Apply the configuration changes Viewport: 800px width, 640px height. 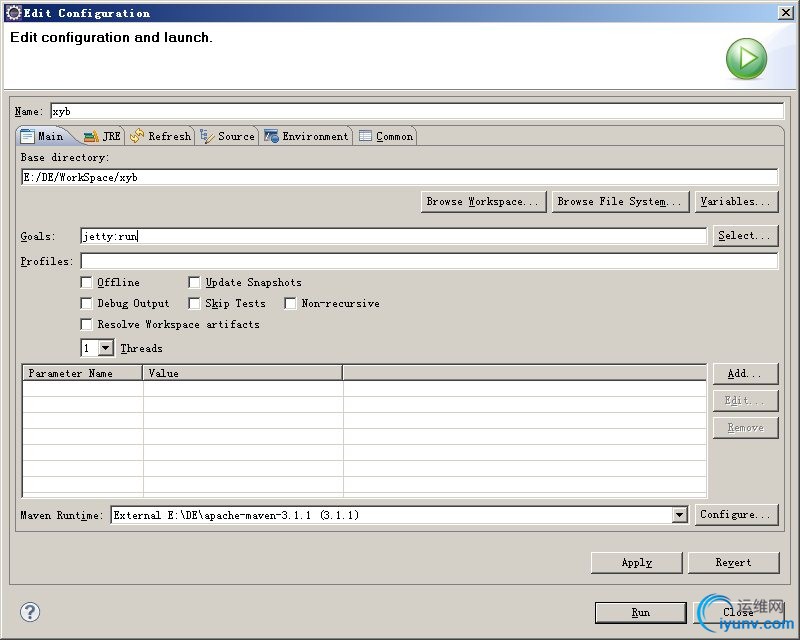636,562
